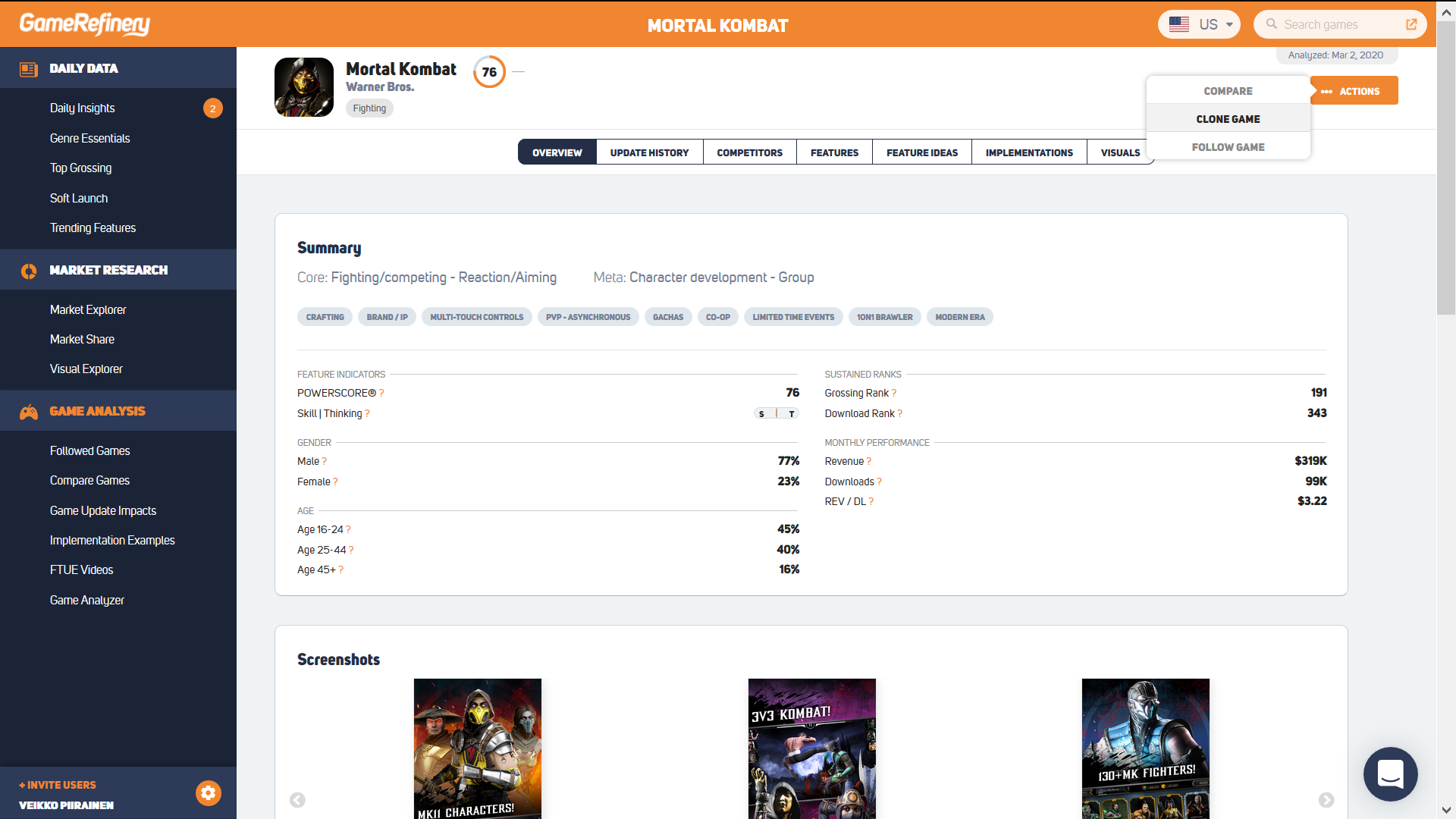This screenshot has width=1456, height=819.
Task: Choose Follow Game from the actions menu
Action: tap(1228, 147)
